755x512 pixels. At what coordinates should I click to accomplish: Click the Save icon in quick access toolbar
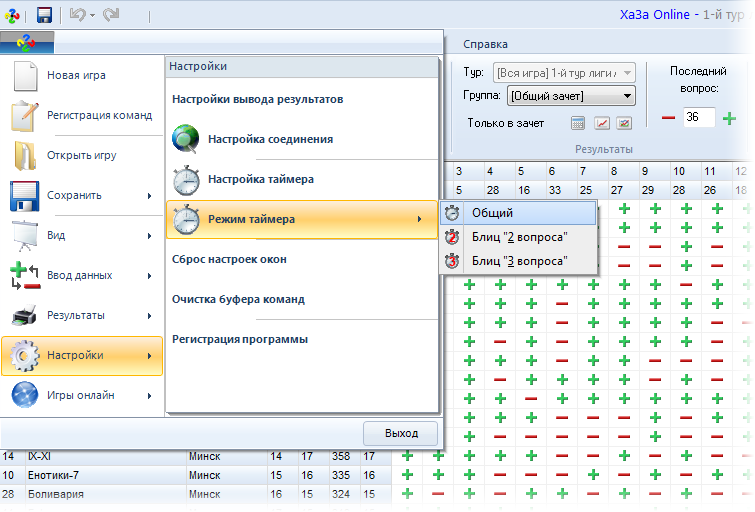(44, 15)
